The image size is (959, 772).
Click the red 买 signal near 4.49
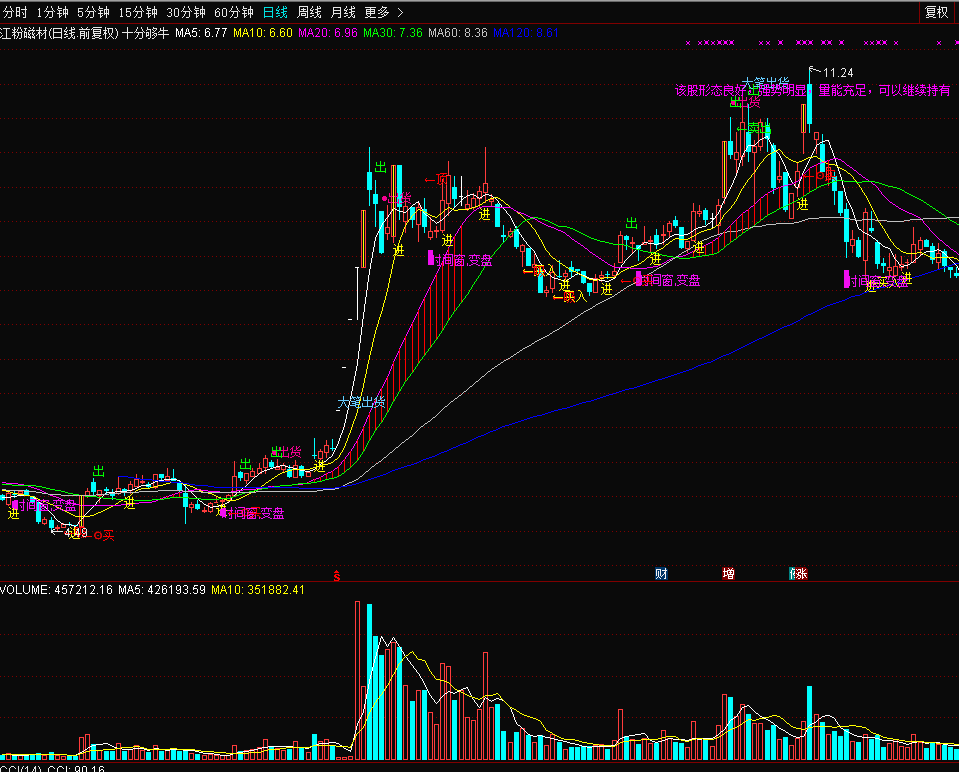(x=104, y=535)
